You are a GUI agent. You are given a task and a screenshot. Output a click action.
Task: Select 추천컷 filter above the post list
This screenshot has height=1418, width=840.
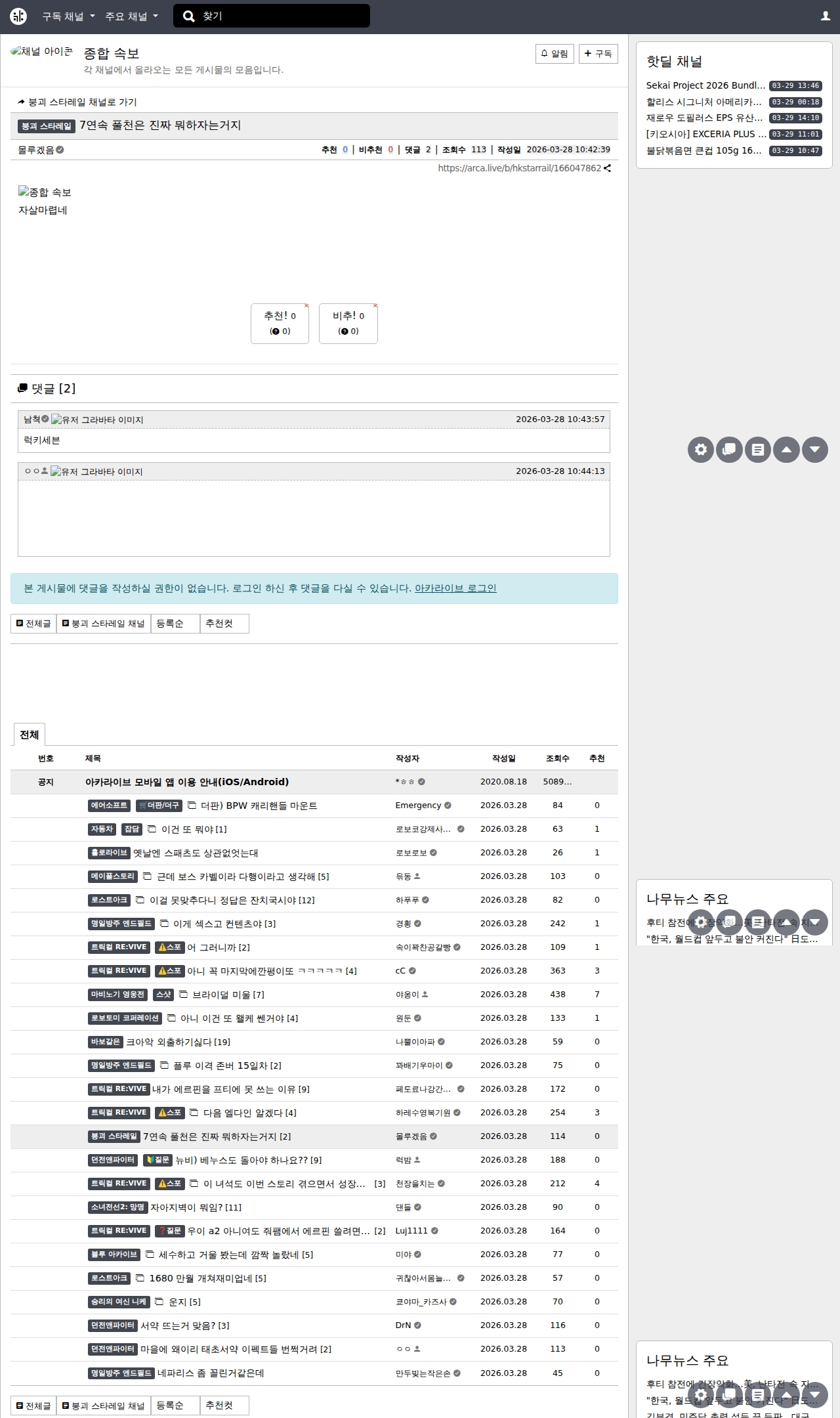coord(224,624)
